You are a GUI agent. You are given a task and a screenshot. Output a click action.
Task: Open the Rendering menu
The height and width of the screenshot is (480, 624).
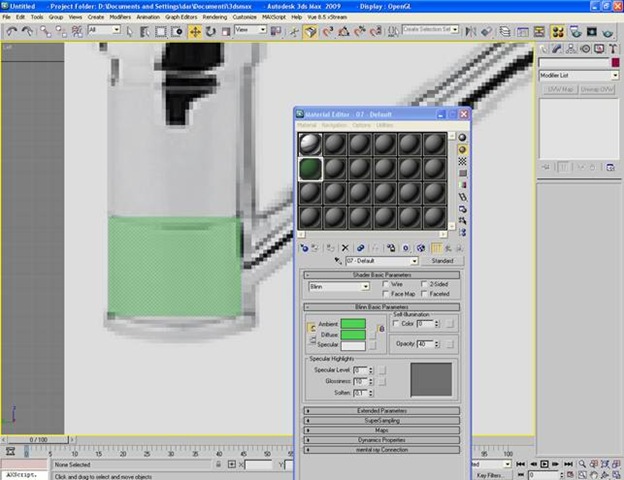[x=215, y=17]
